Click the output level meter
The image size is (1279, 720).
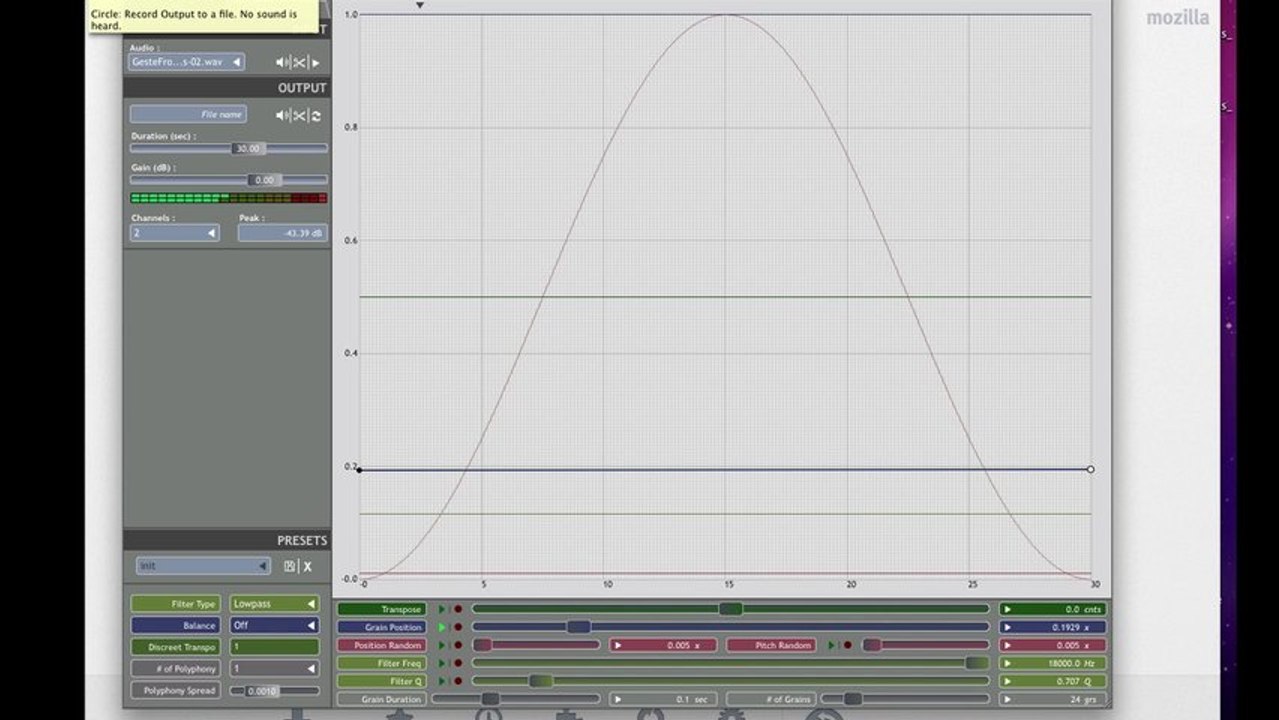229,198
